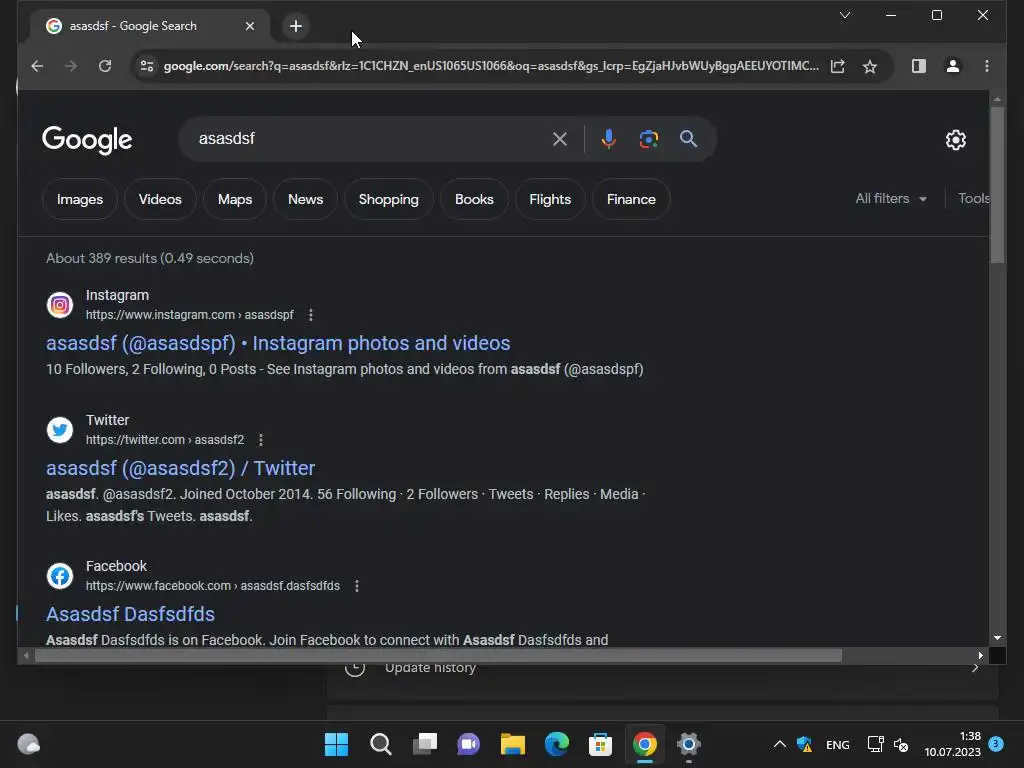Open the tab search dropdown arrow
This screenshot has width=1024, height=768.
[x=844, y=15]
